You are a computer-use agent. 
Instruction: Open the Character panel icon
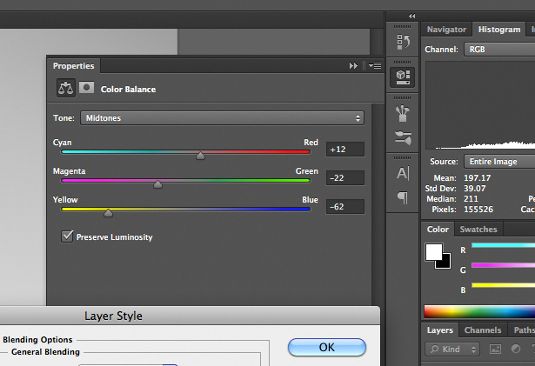point(403,173)
